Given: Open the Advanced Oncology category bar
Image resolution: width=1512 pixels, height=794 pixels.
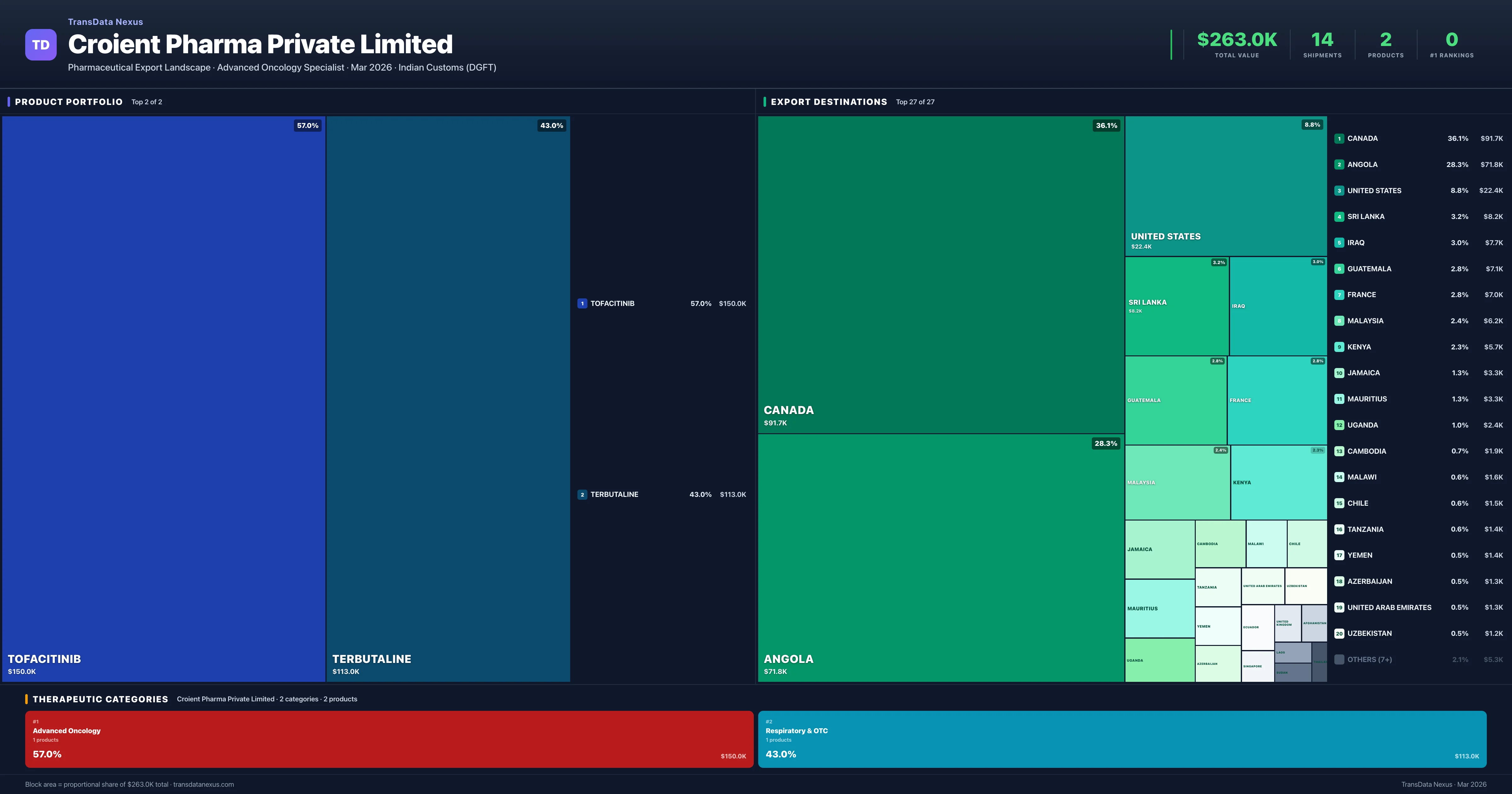Looking at the screenshot, I should coord(389,739).
